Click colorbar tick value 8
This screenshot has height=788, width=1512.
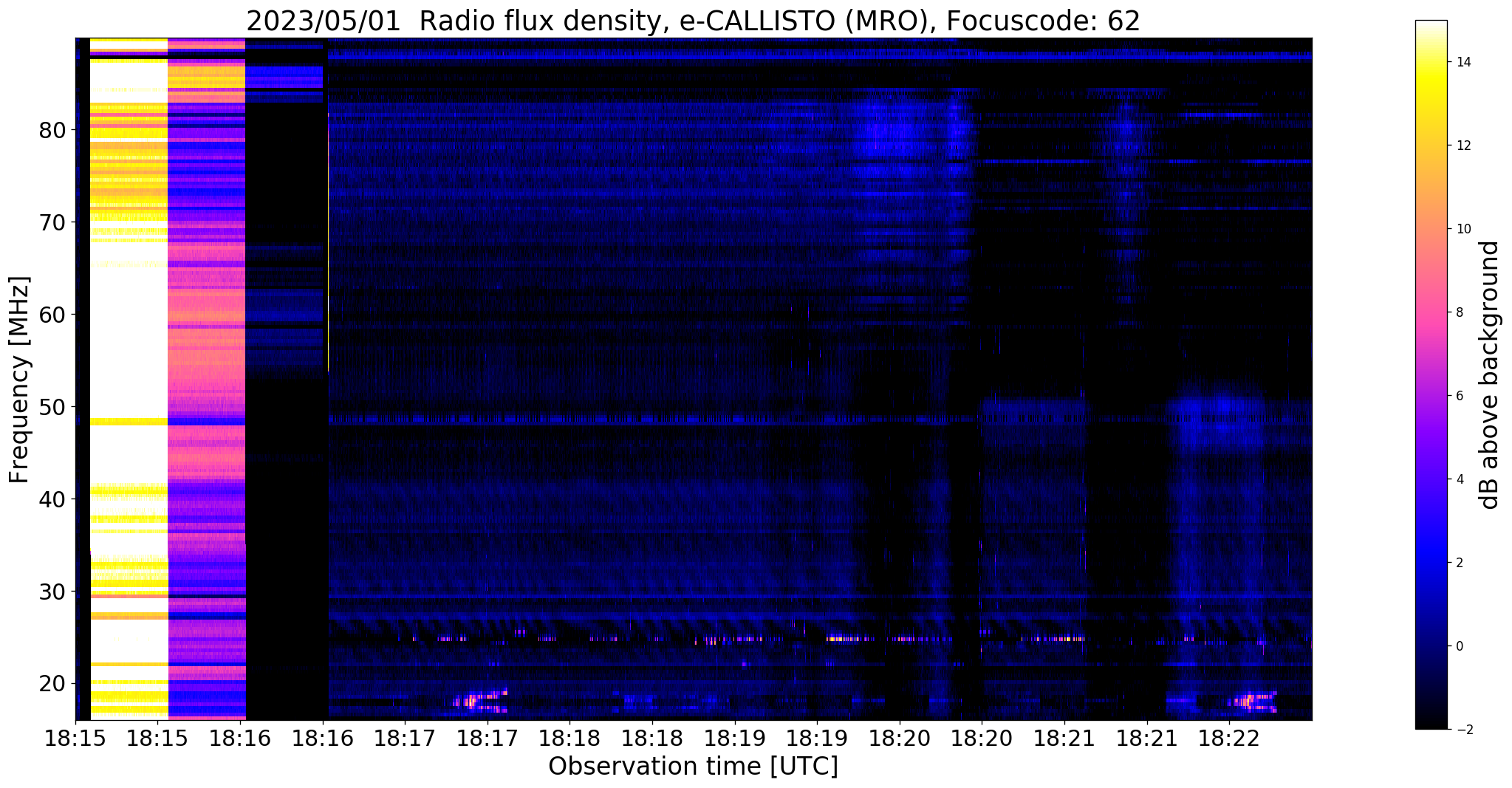pos(1459,312)
